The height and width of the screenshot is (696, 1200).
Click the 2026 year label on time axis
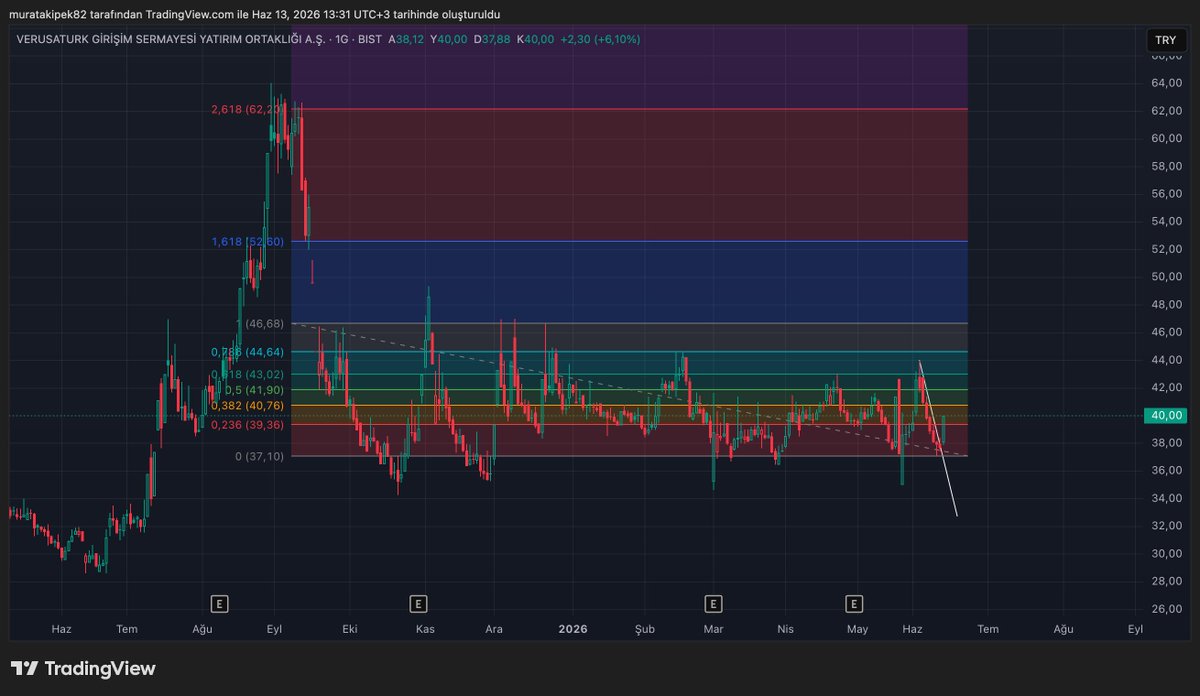573,629
